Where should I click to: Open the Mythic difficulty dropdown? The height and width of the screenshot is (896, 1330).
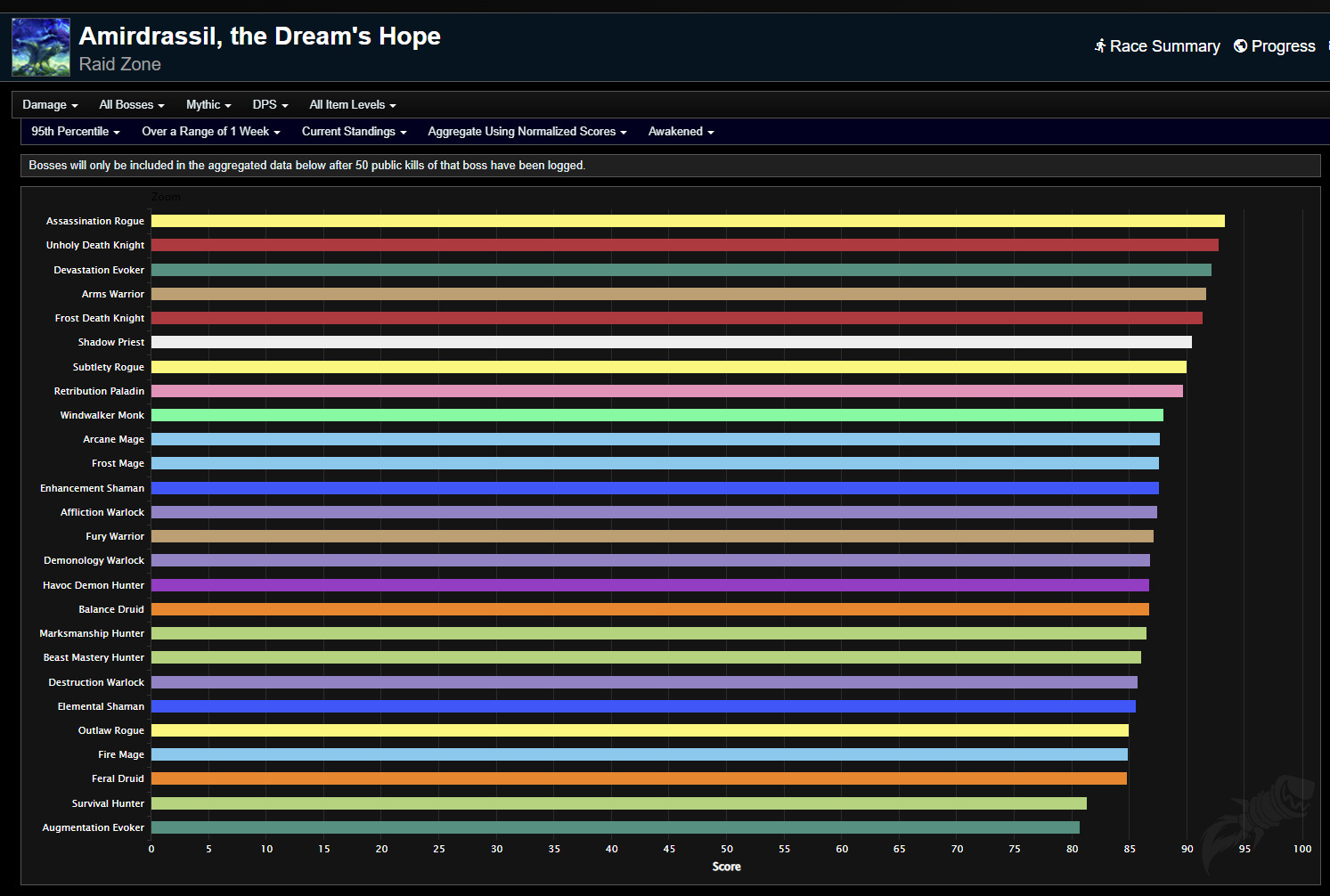click(208, 105)
